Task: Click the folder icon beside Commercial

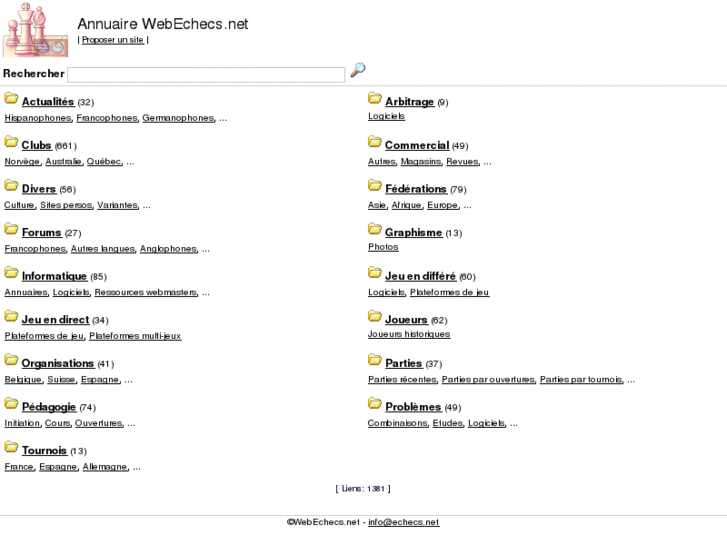Action: click(375, 142)
